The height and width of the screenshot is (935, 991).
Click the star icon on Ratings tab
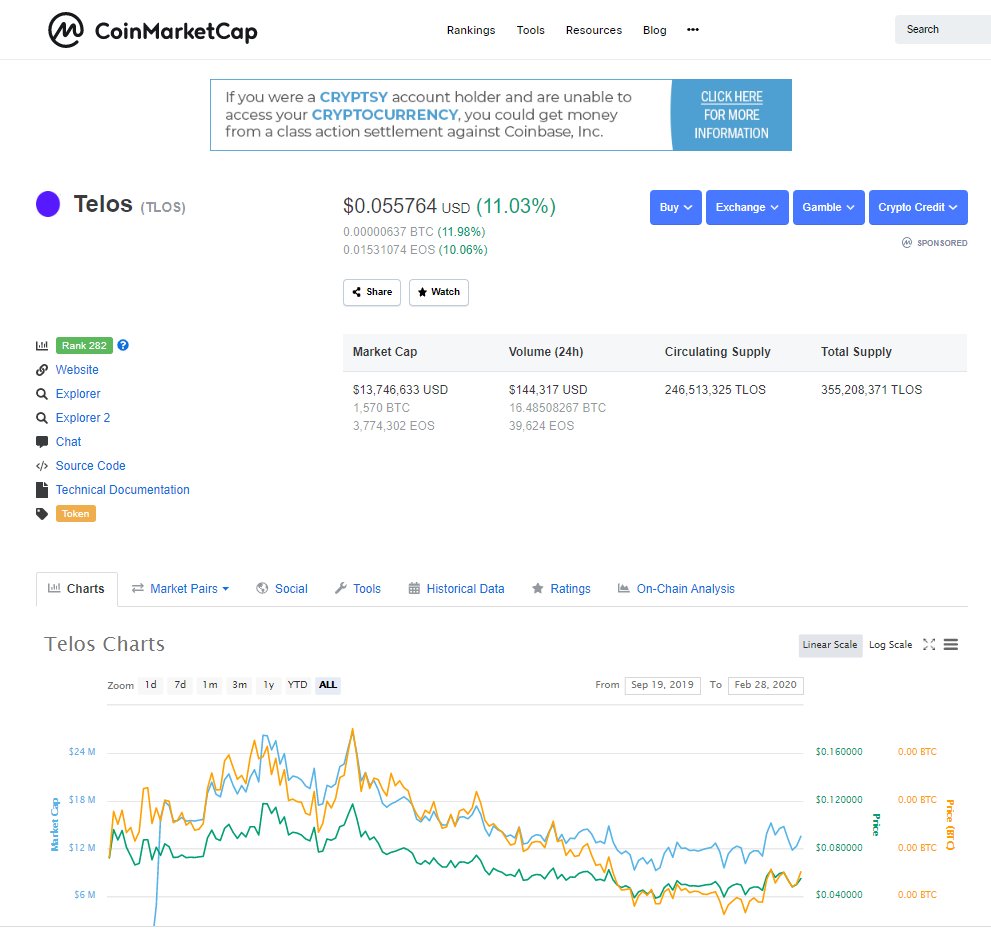point(538,588)
